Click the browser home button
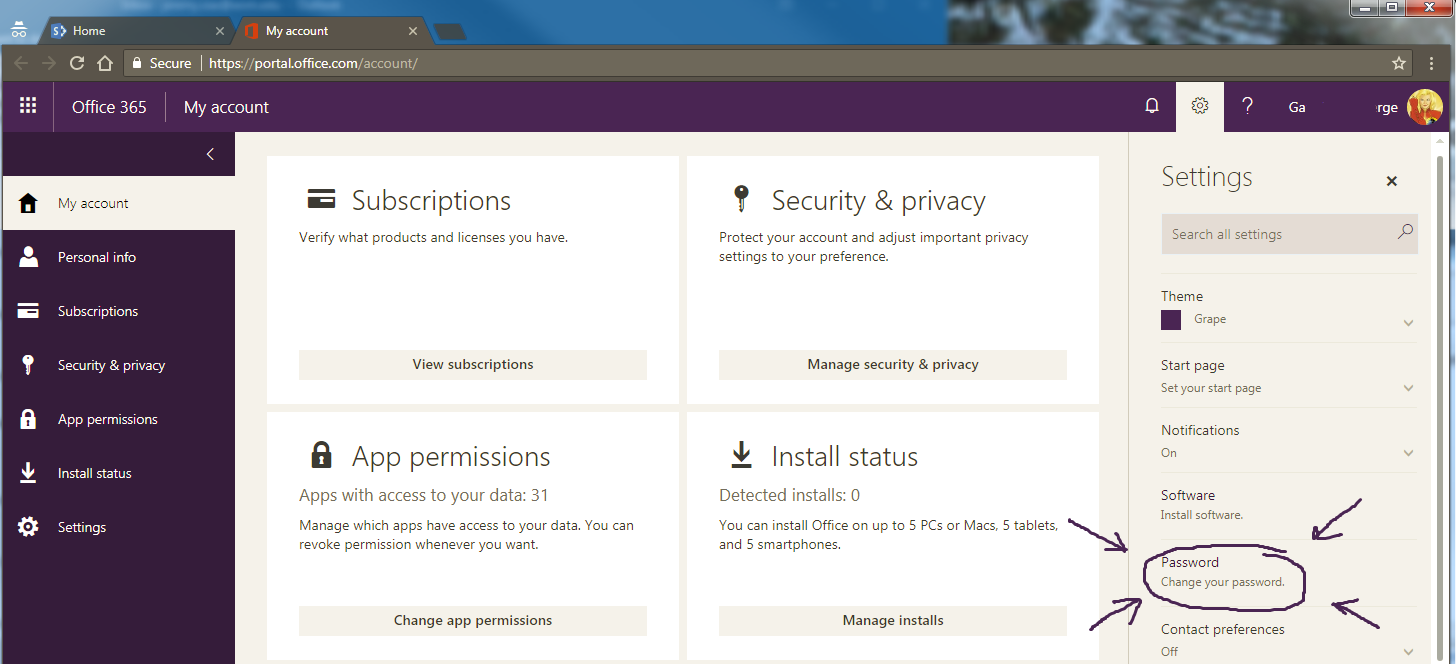Viewport: 1456px width, 664px height. tap(104, 63)
